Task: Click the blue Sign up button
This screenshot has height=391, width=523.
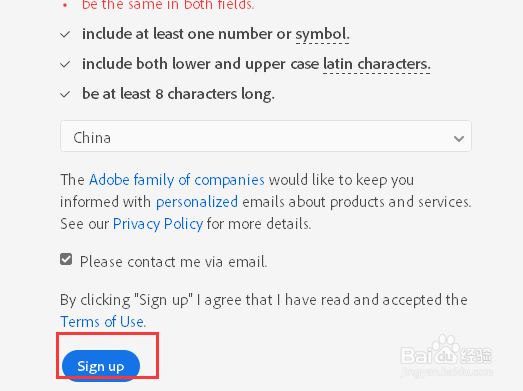Action: click(x=101, y=366)
